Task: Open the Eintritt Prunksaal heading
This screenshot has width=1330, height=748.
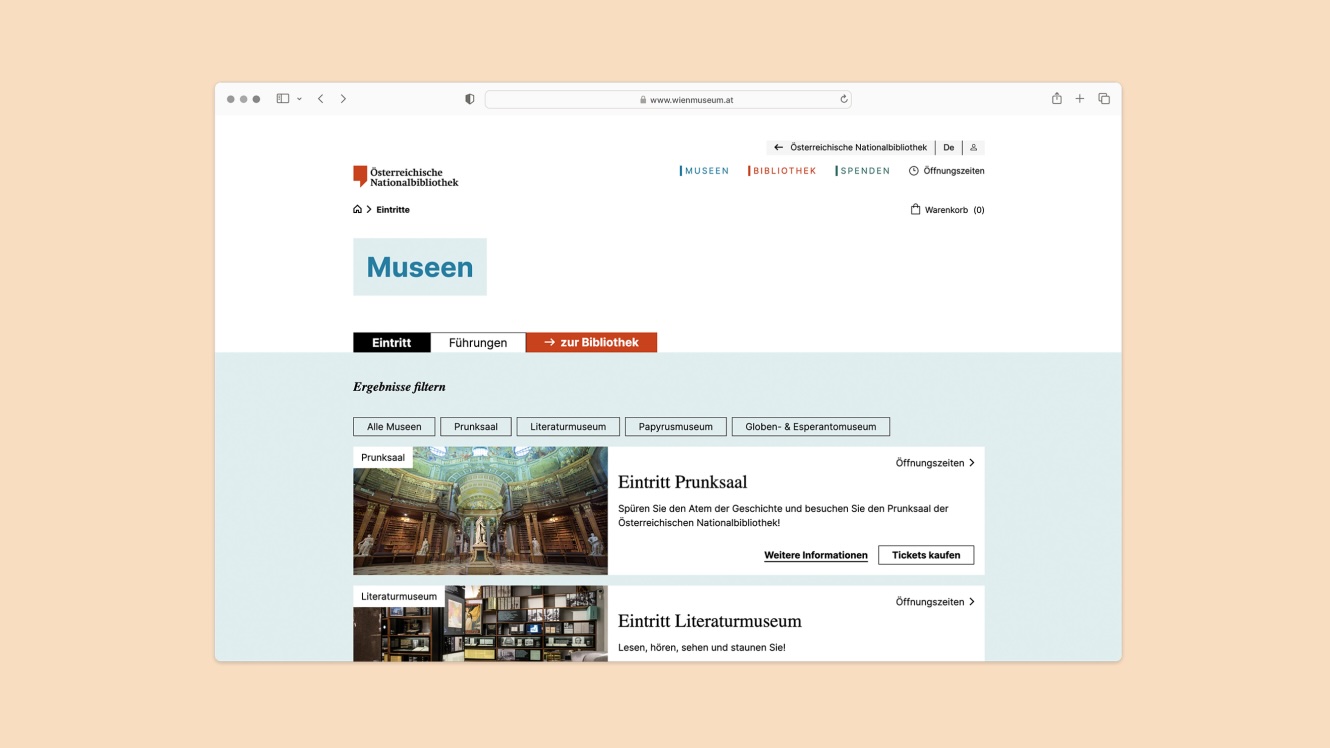Action: pos(683,483)
